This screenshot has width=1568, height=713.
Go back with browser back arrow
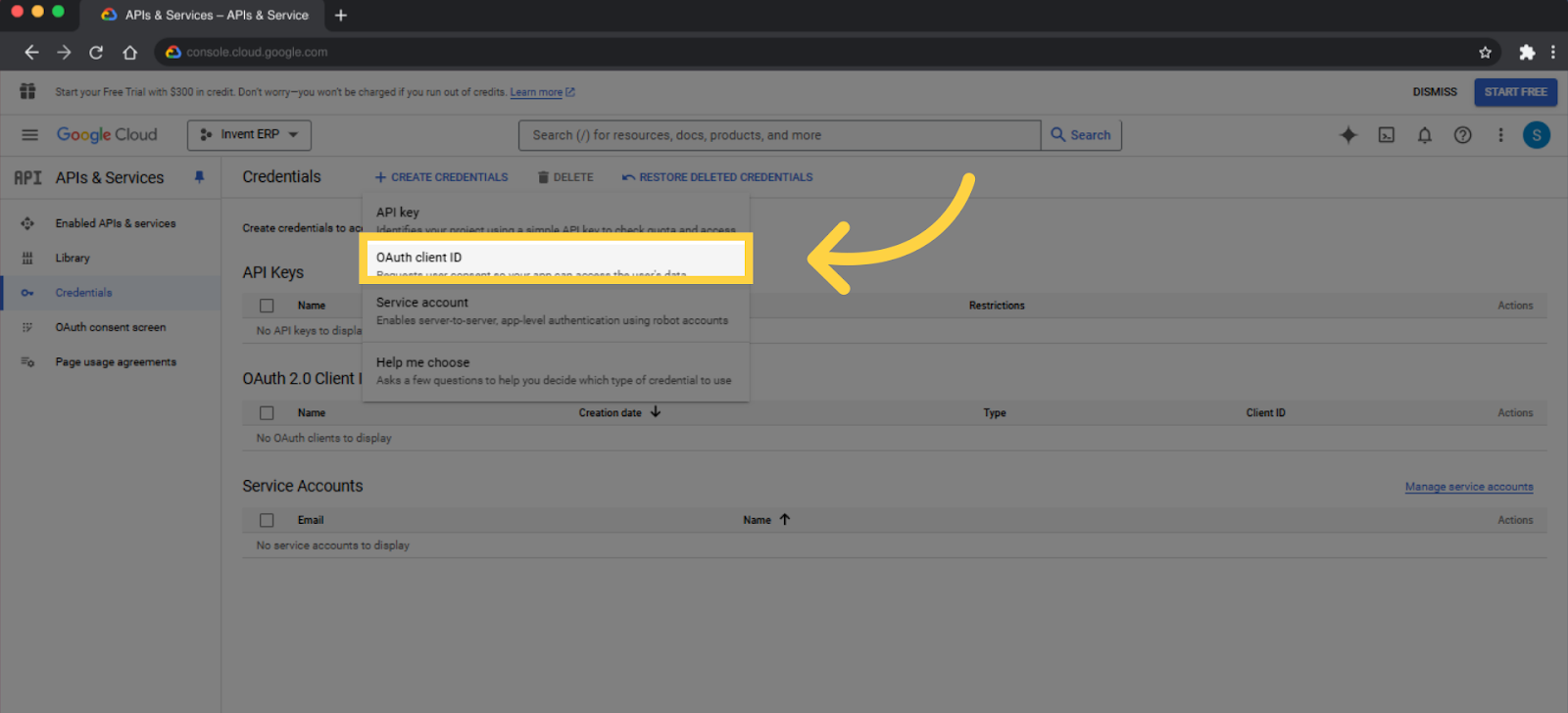pyautogui.click(x=31, y=52)
